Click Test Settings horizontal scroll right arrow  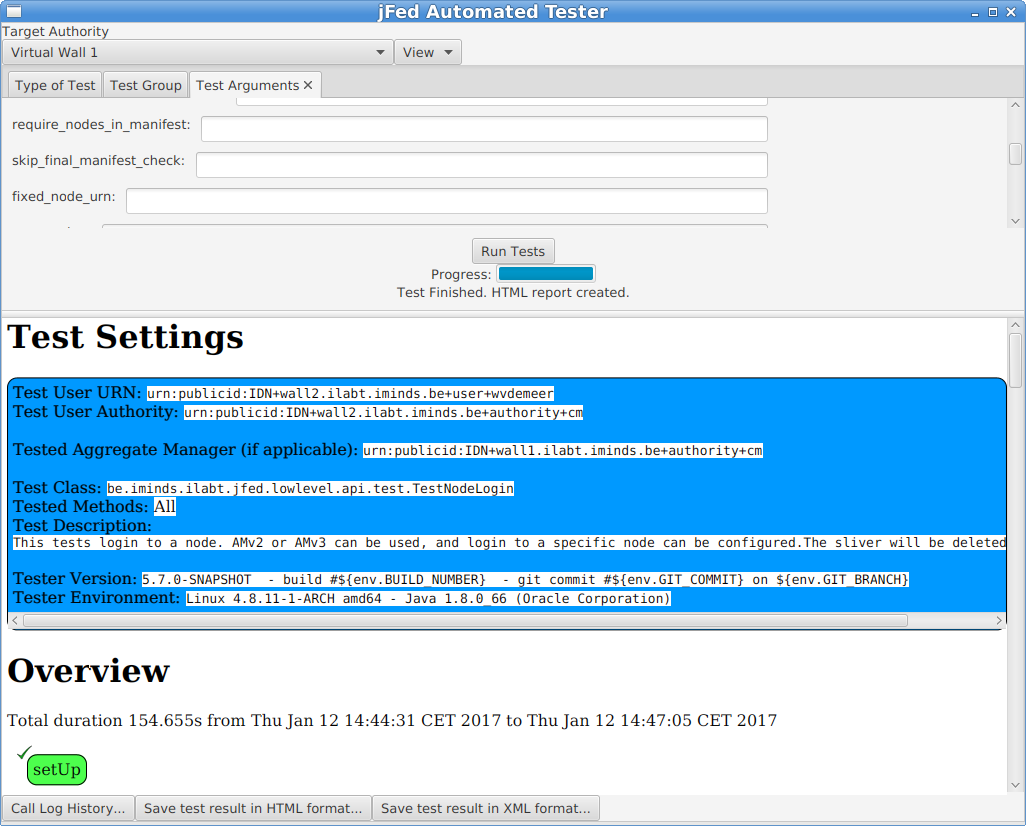999,620
